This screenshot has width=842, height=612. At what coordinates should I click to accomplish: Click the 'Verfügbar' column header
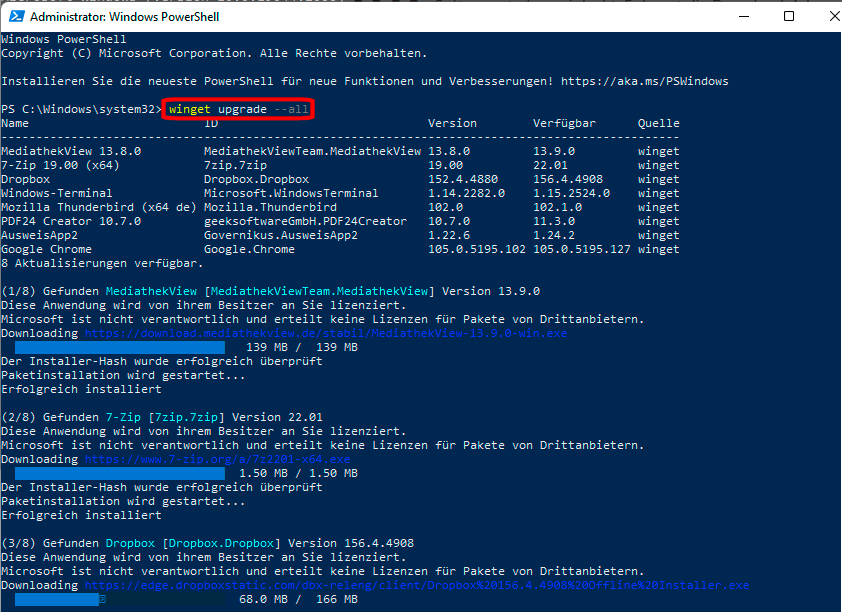(x=564, y=123)
